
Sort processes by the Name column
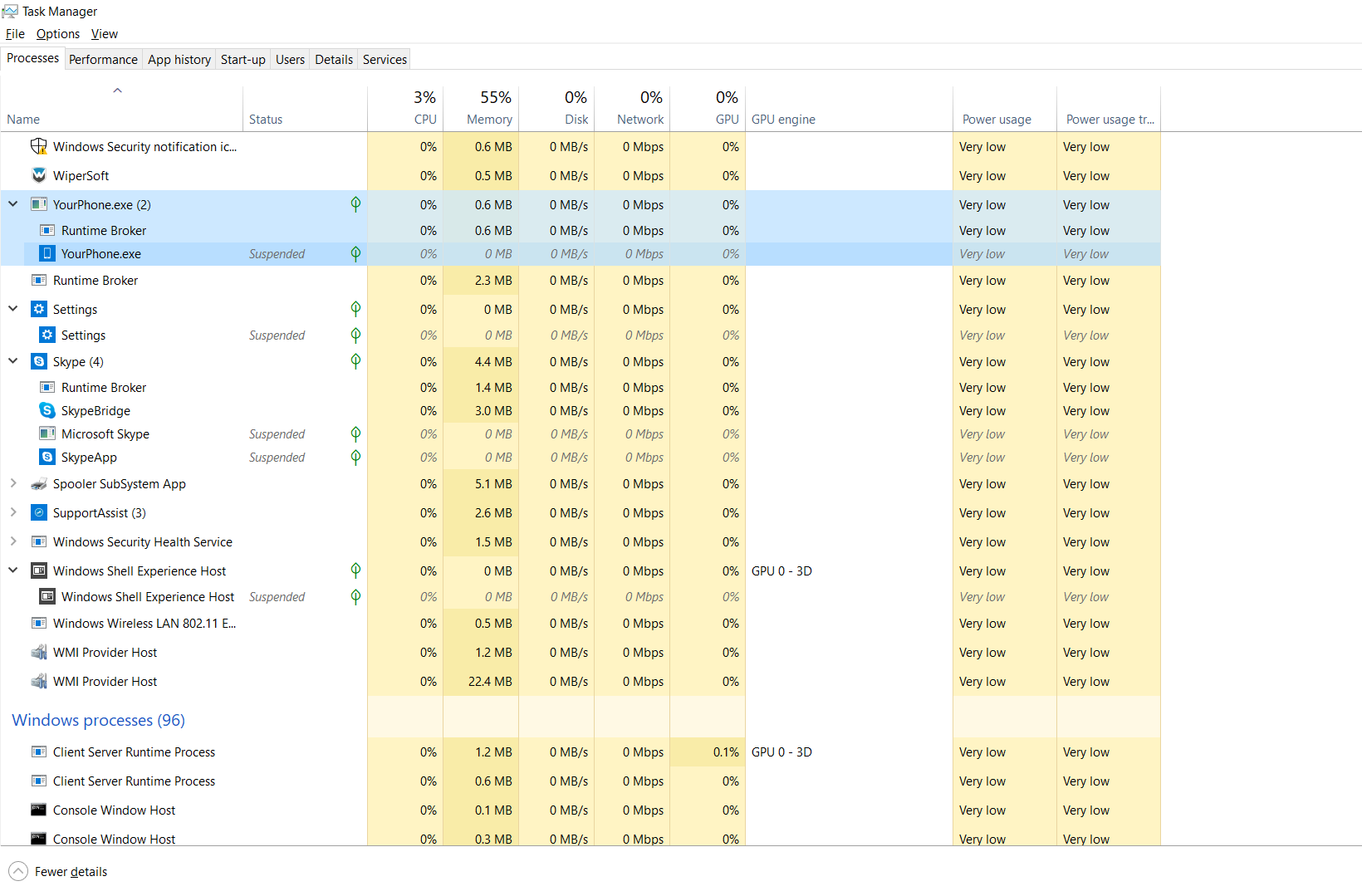(x=122, y=109)
